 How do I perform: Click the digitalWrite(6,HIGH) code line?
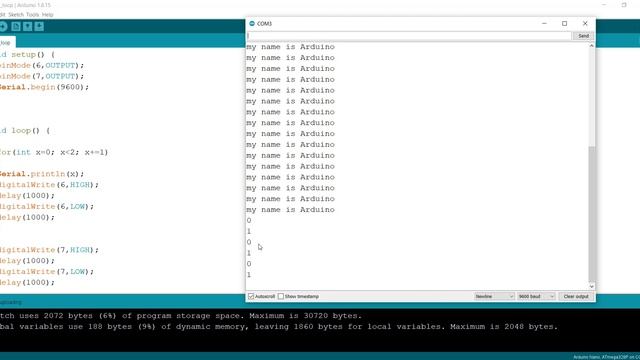point(49,185)
